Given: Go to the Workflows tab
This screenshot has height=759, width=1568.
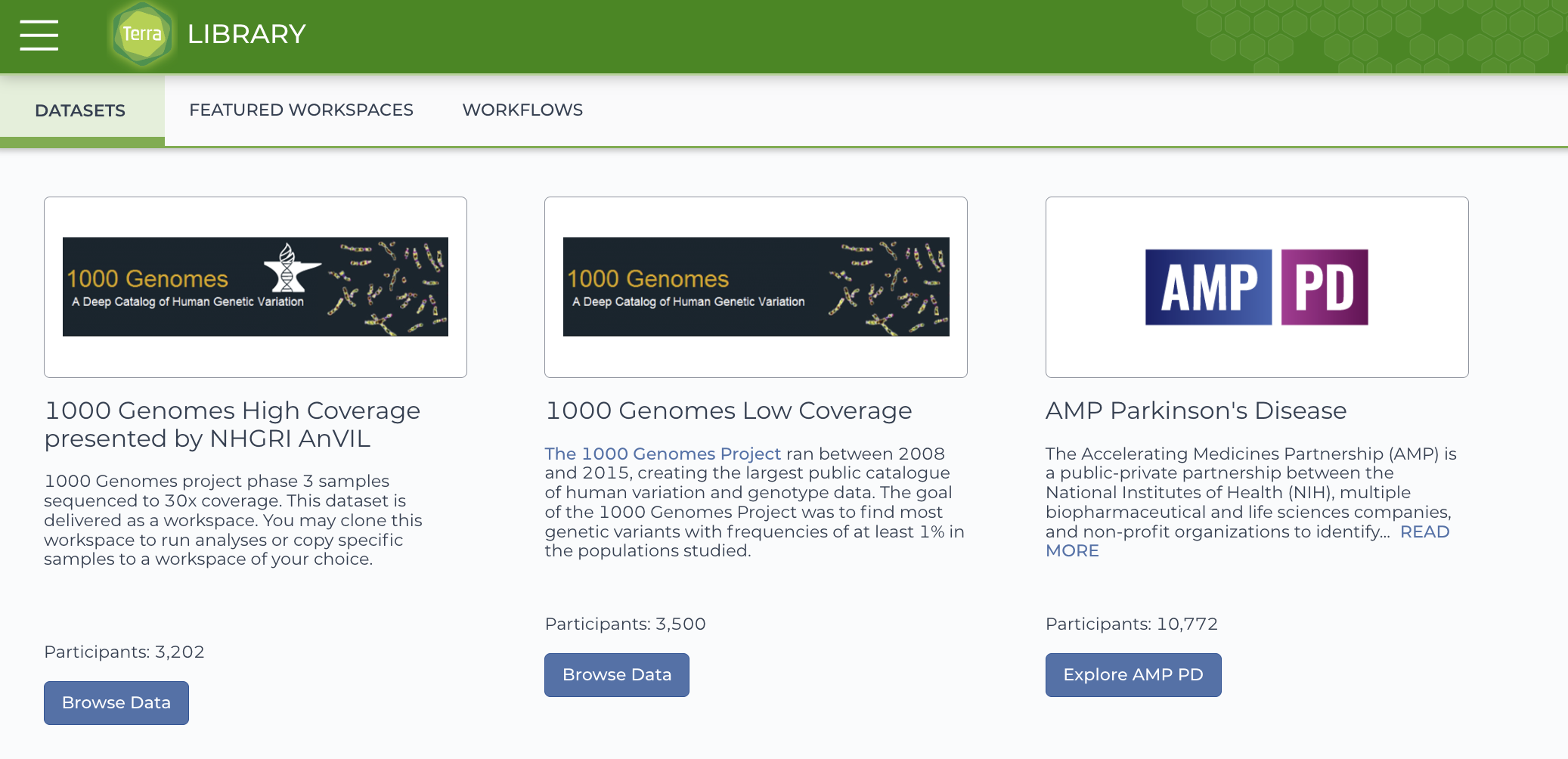Looking at the screenshot, I should [522, 110].
